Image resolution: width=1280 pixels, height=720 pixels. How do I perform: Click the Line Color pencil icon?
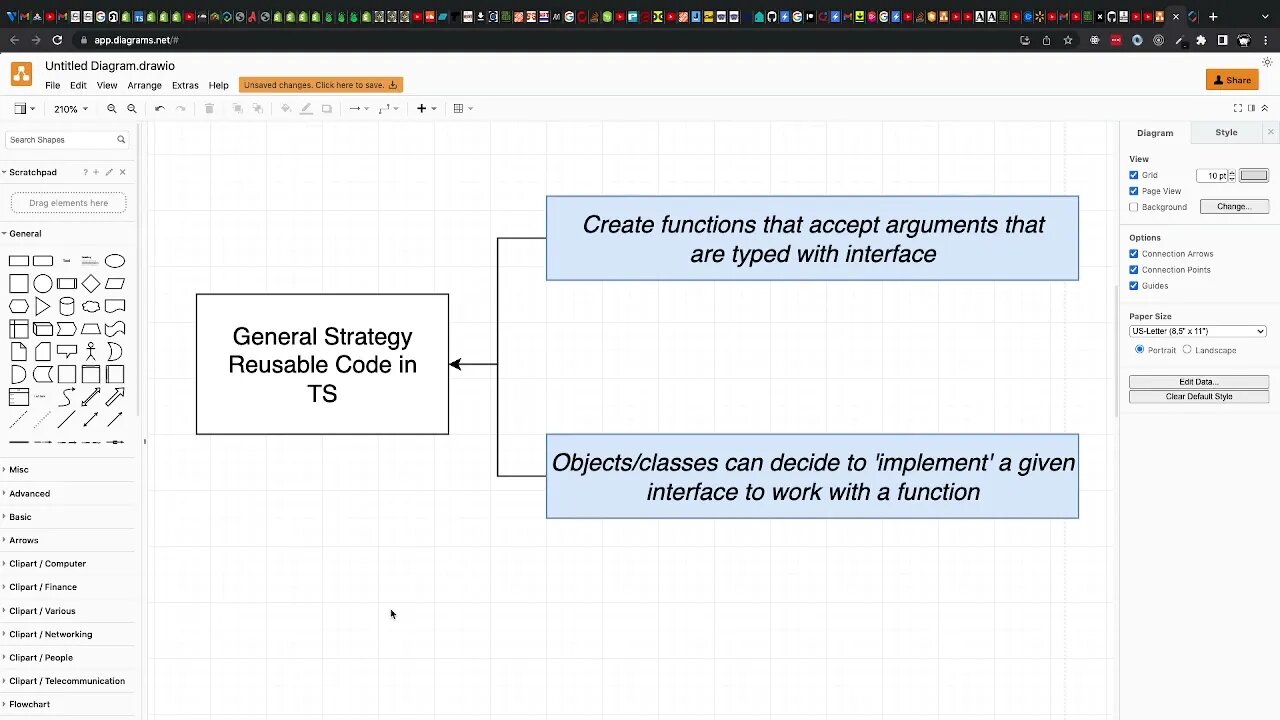[306, 109]
